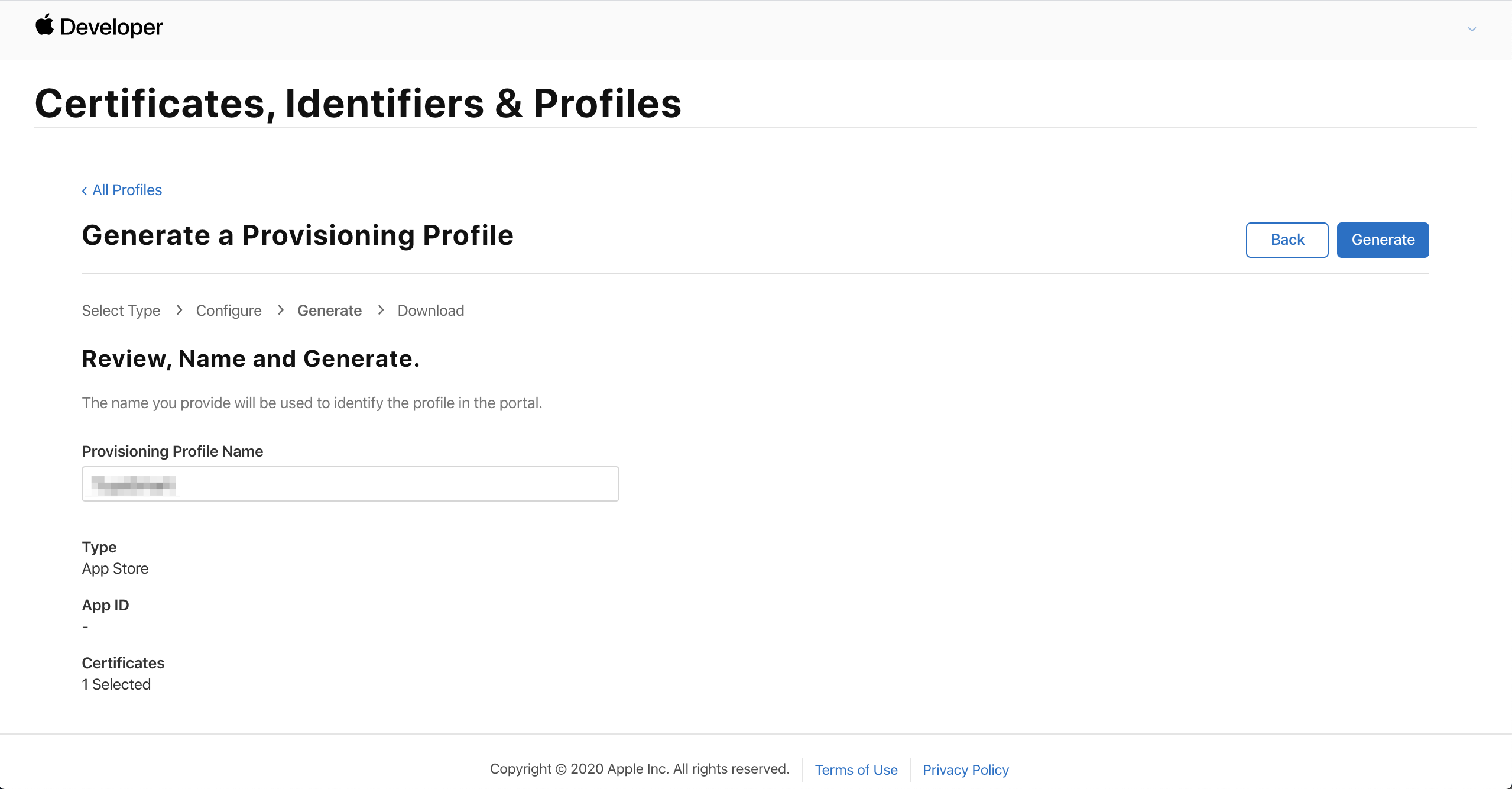
Task: Open the Privacy Policy link
Action: point(965,769)
